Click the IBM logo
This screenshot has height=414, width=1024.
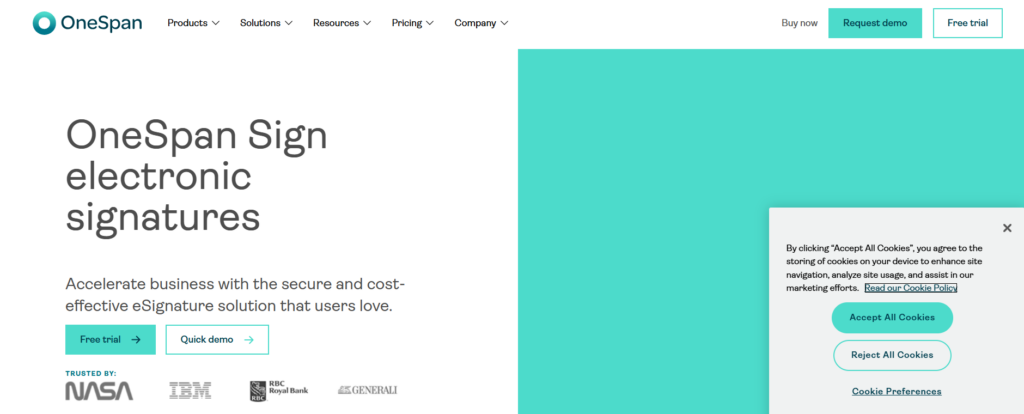point(190,390)
